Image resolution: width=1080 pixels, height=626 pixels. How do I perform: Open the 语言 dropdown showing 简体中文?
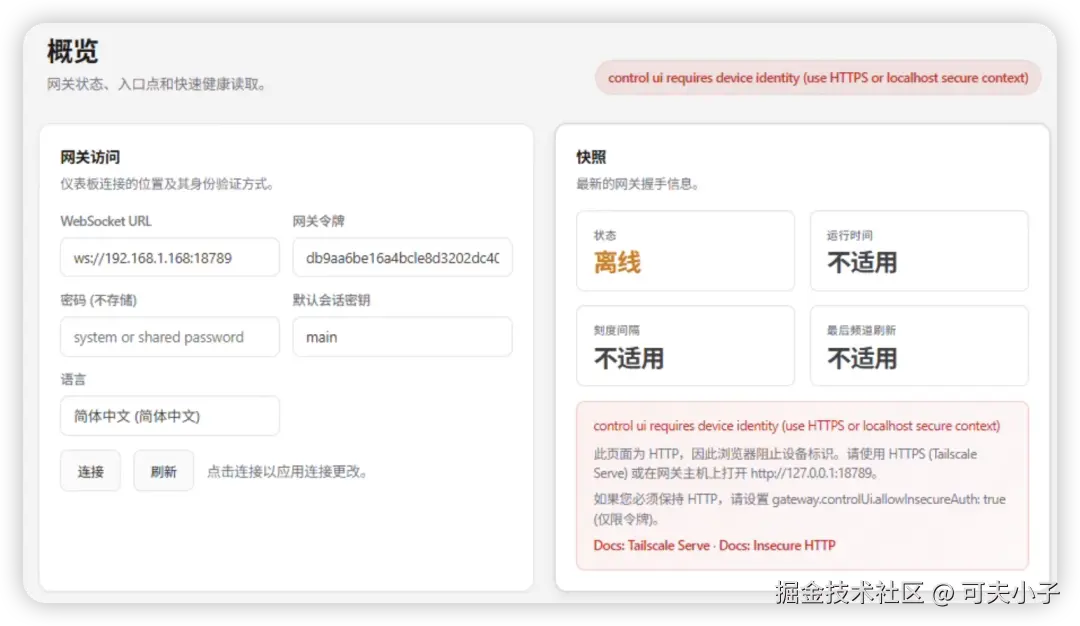click(x=169, y=416)
